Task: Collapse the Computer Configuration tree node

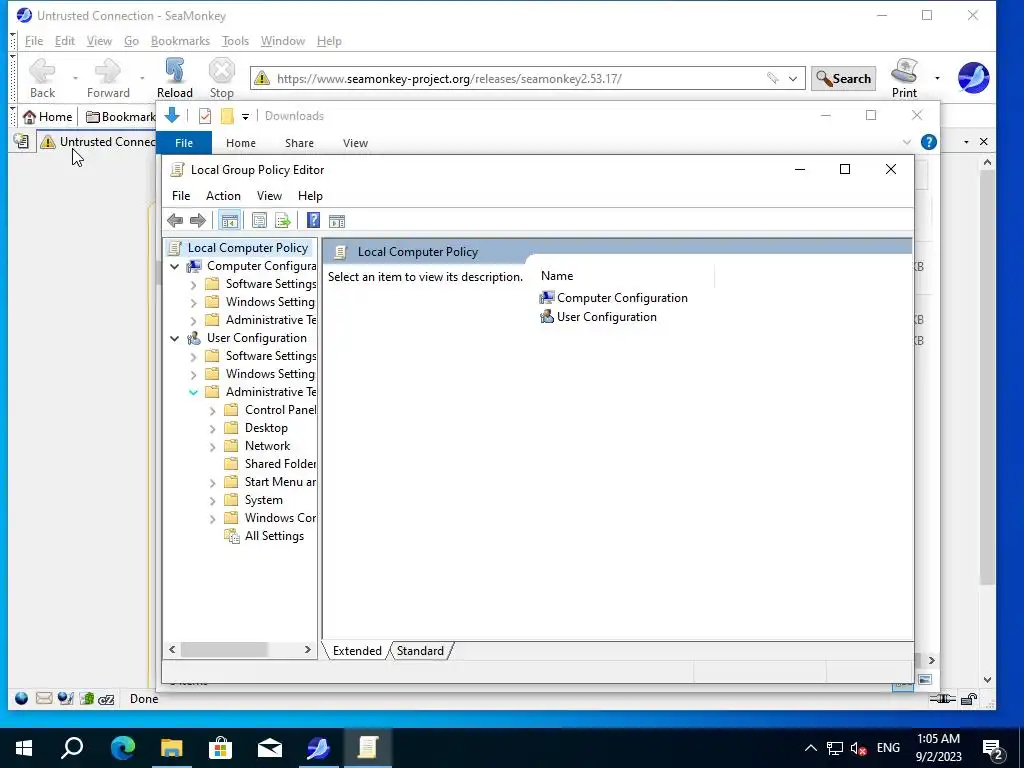Action: click(174, 266)
